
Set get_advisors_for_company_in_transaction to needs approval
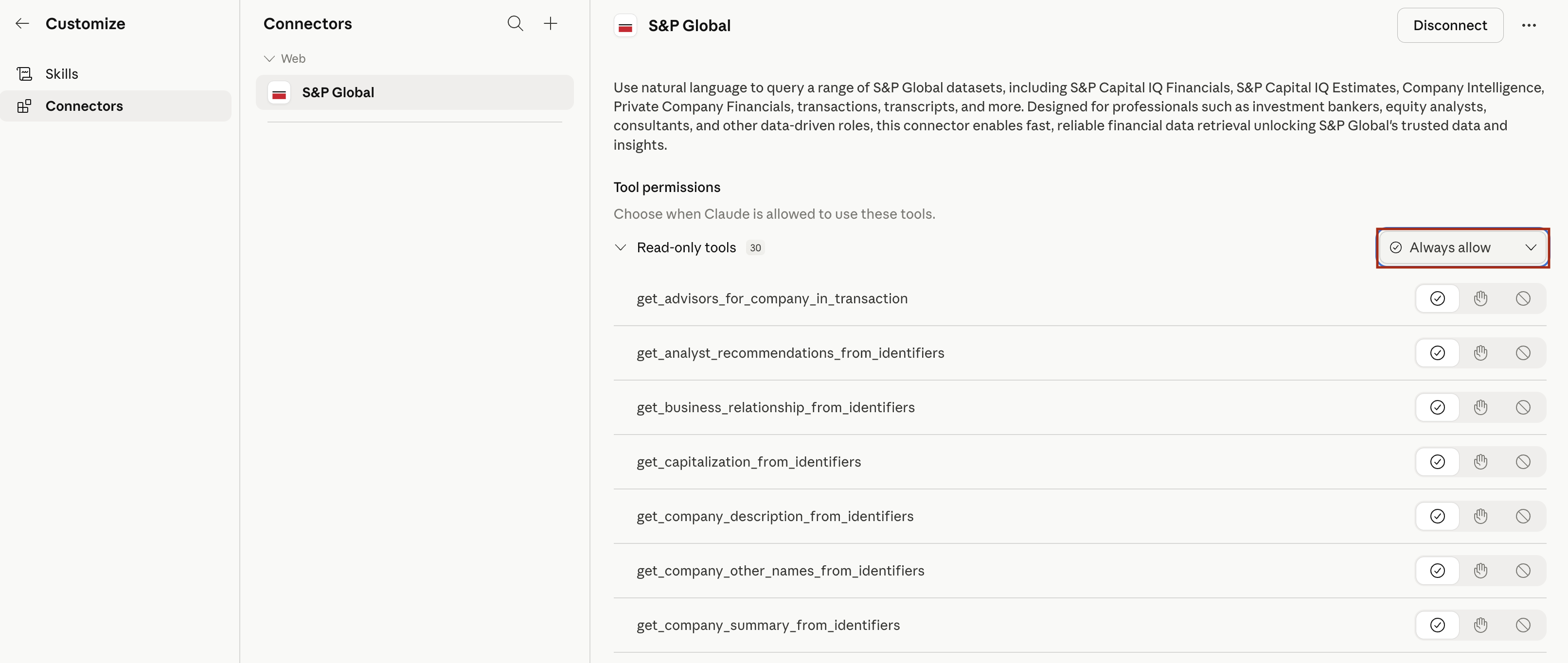coord(1480,298)
